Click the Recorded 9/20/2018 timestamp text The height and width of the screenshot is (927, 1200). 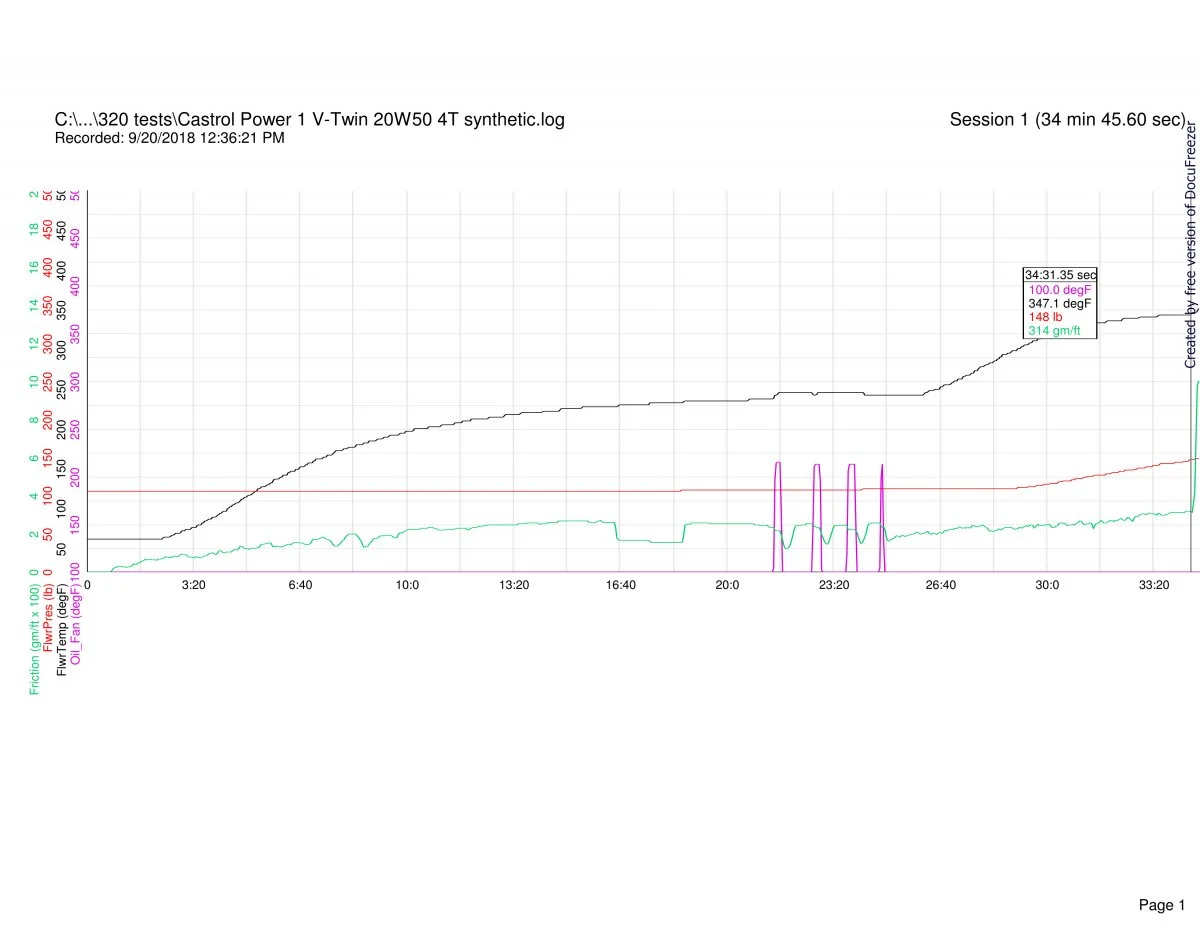169,138
